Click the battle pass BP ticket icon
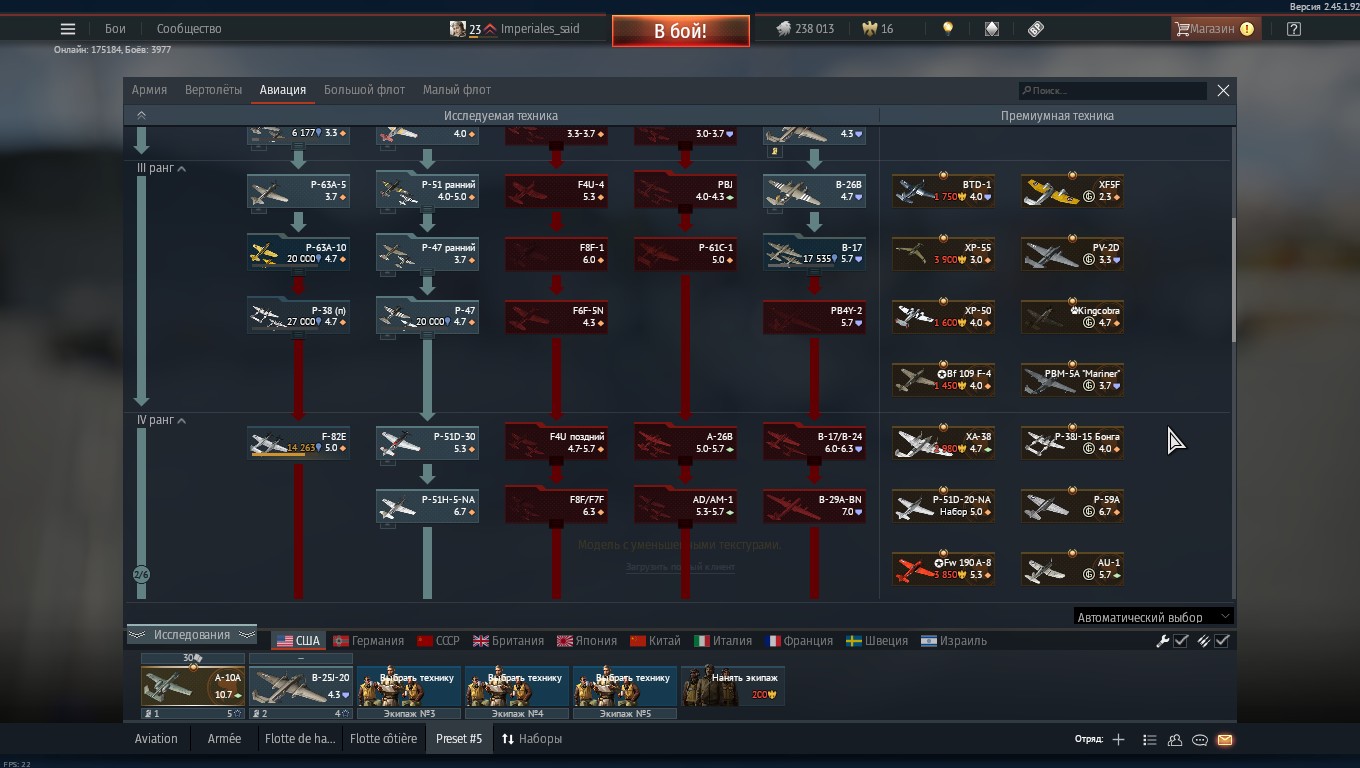The height and width of the screenshot is (768, 1360). [1036, 29]
